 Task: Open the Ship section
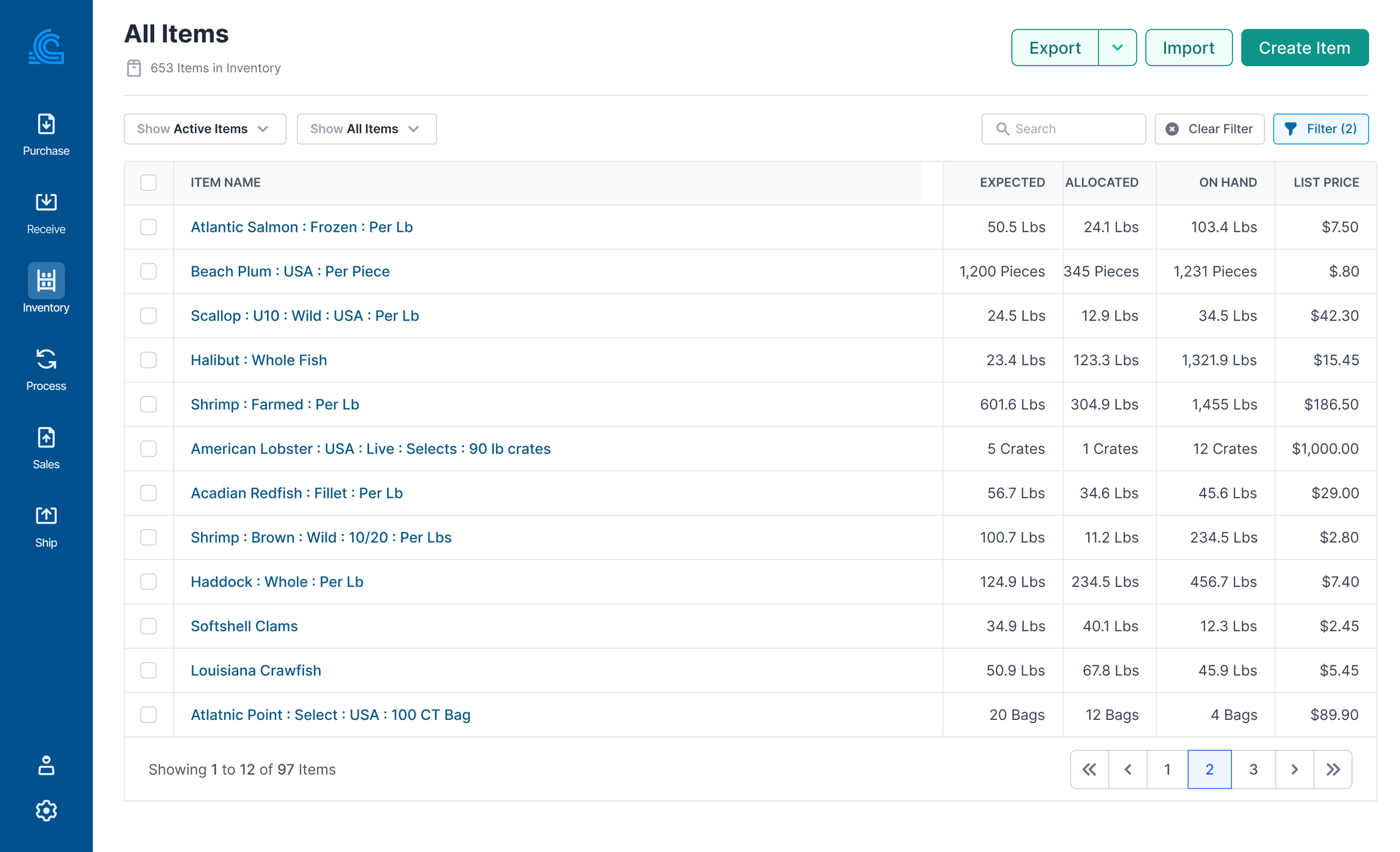(46, 527)
